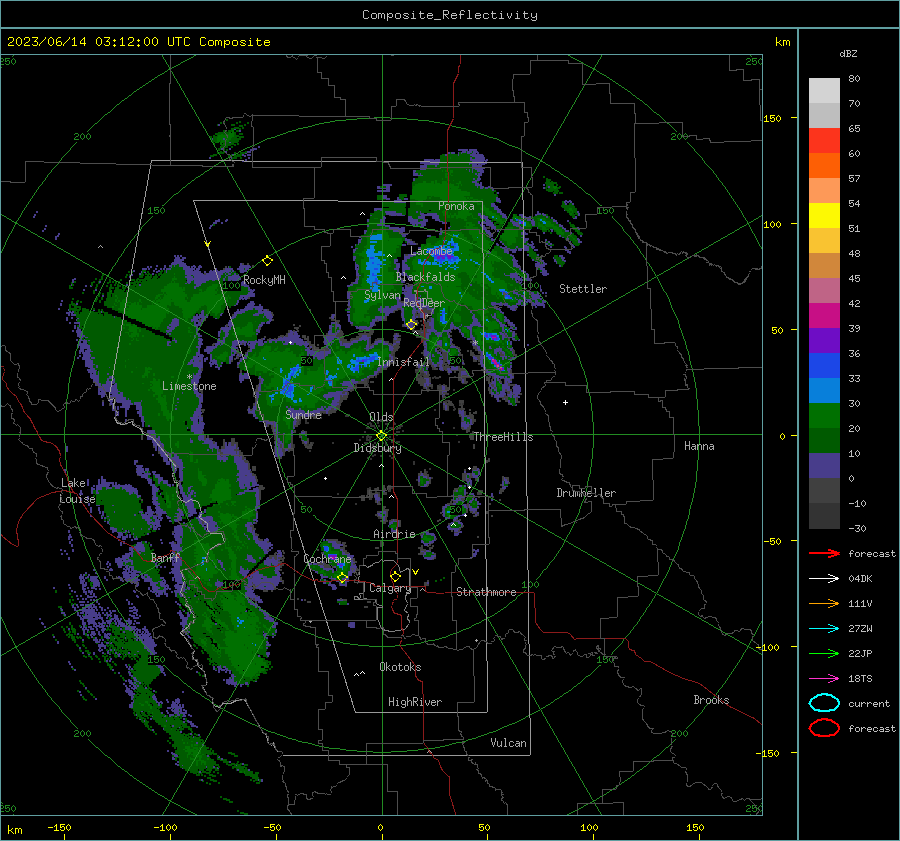
Task: Click the yellow diamond marker above Calgary
Action: click(x=395, y=576)
